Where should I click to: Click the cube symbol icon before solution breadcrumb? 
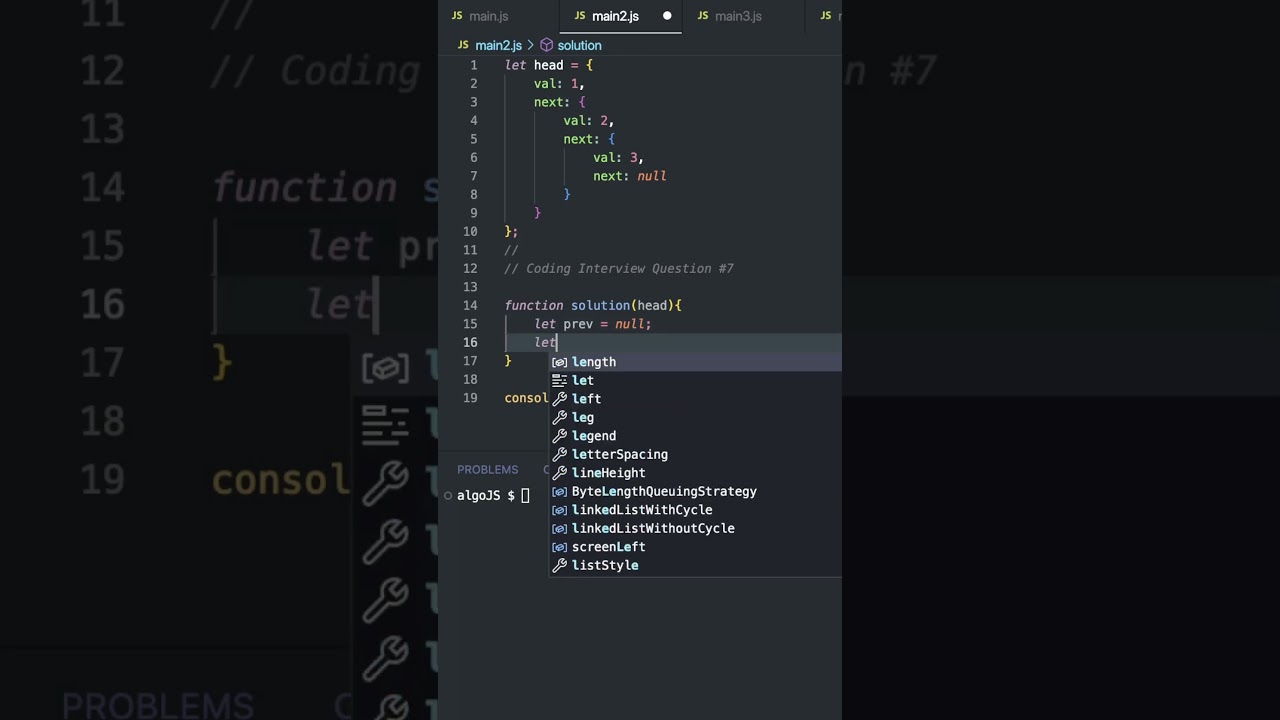click(x=547, y=45)
